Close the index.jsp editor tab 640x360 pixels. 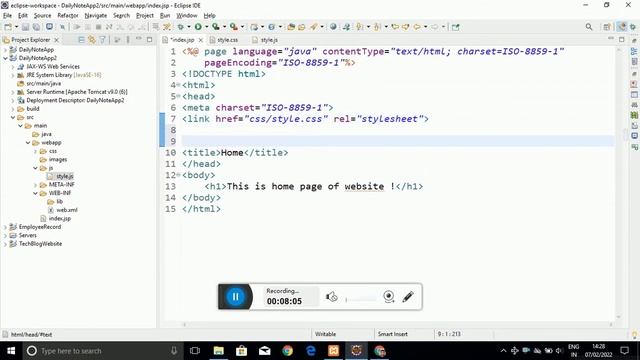point(201,40)
